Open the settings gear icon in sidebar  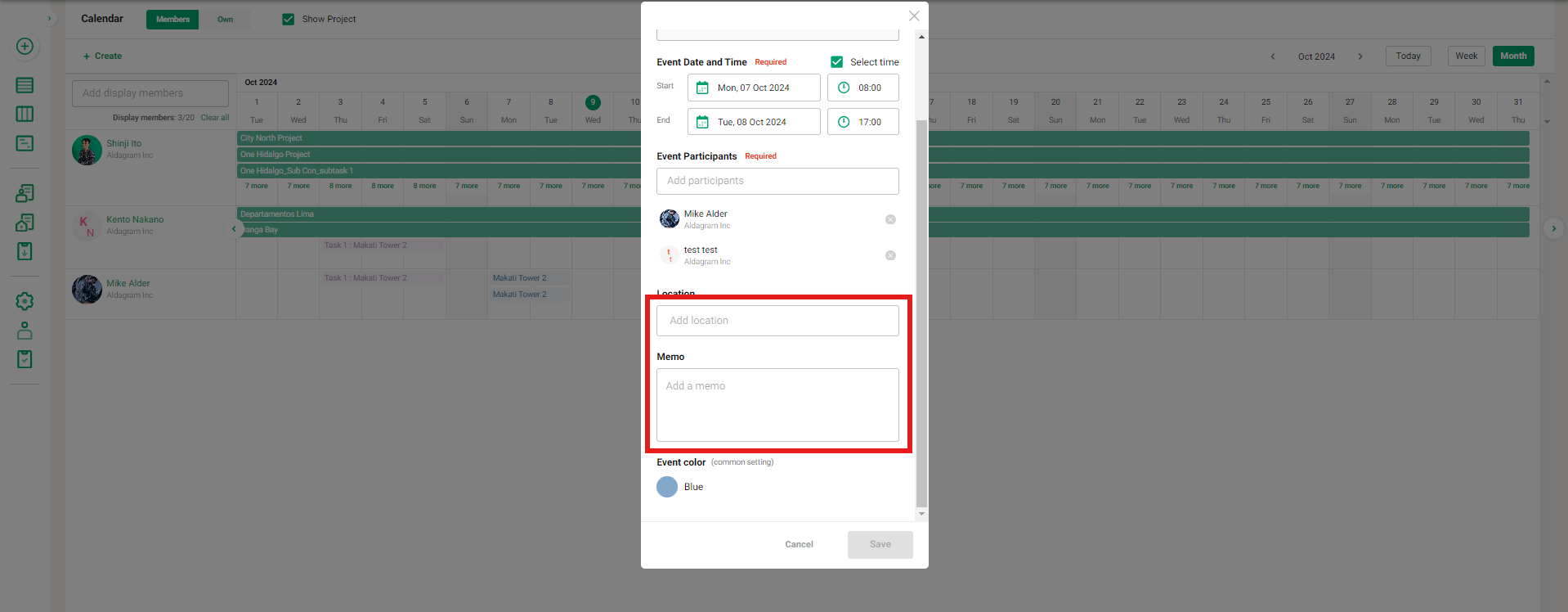(25, 301)
